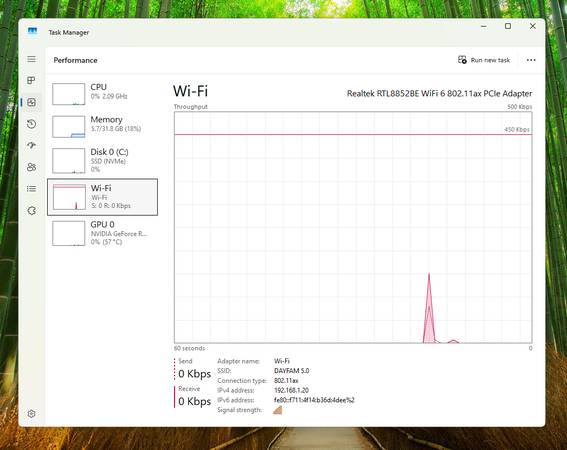Click the Send 0 Kbps value

coord(195,374)
